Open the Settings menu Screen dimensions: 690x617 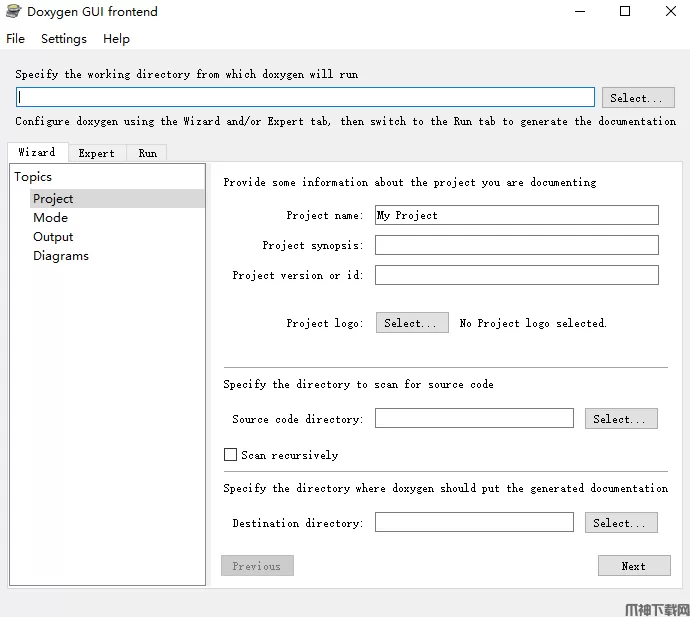pos(64,39)
